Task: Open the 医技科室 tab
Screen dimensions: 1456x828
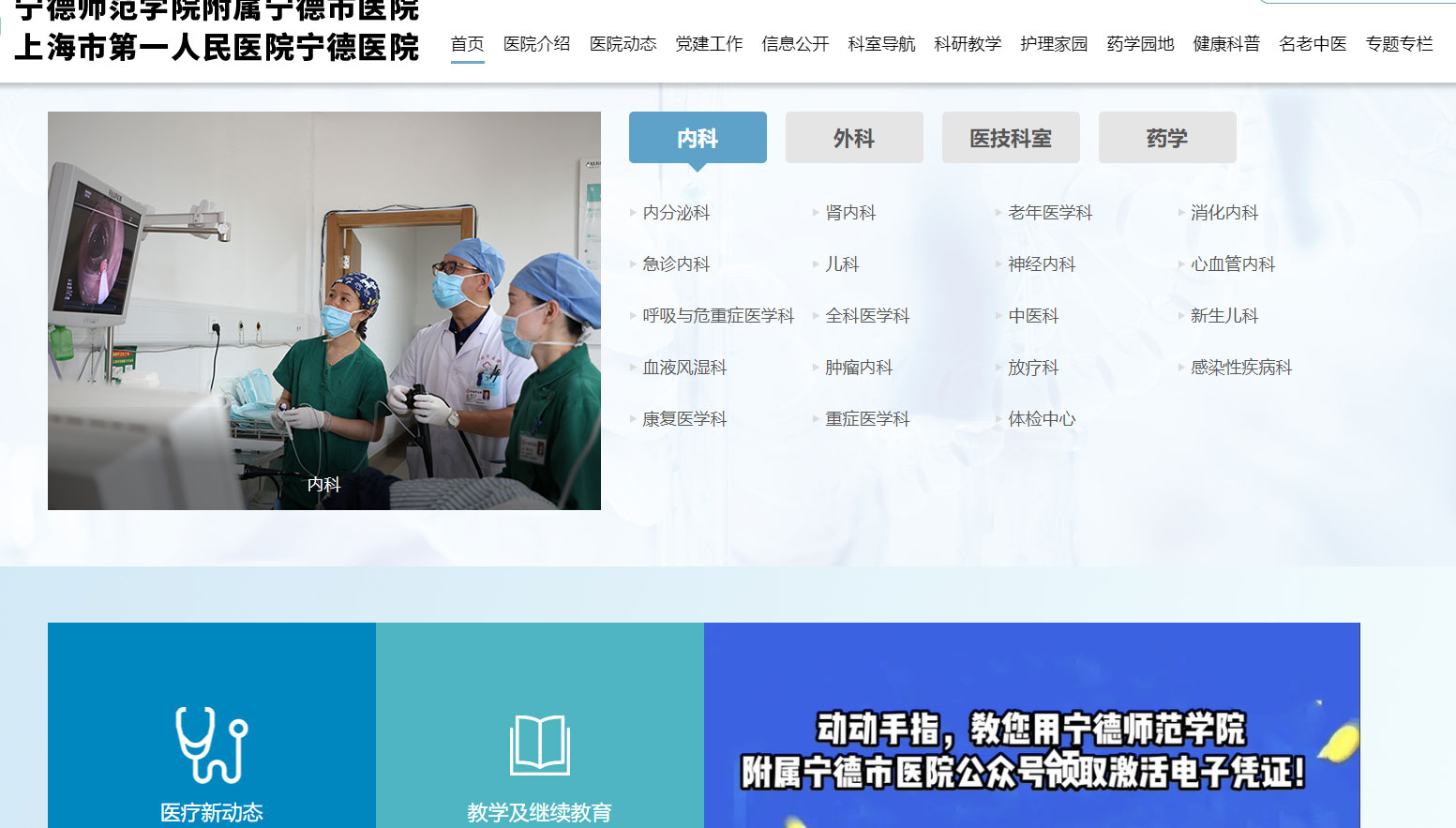Action: pyautogui.click(x=1011, y=138)
